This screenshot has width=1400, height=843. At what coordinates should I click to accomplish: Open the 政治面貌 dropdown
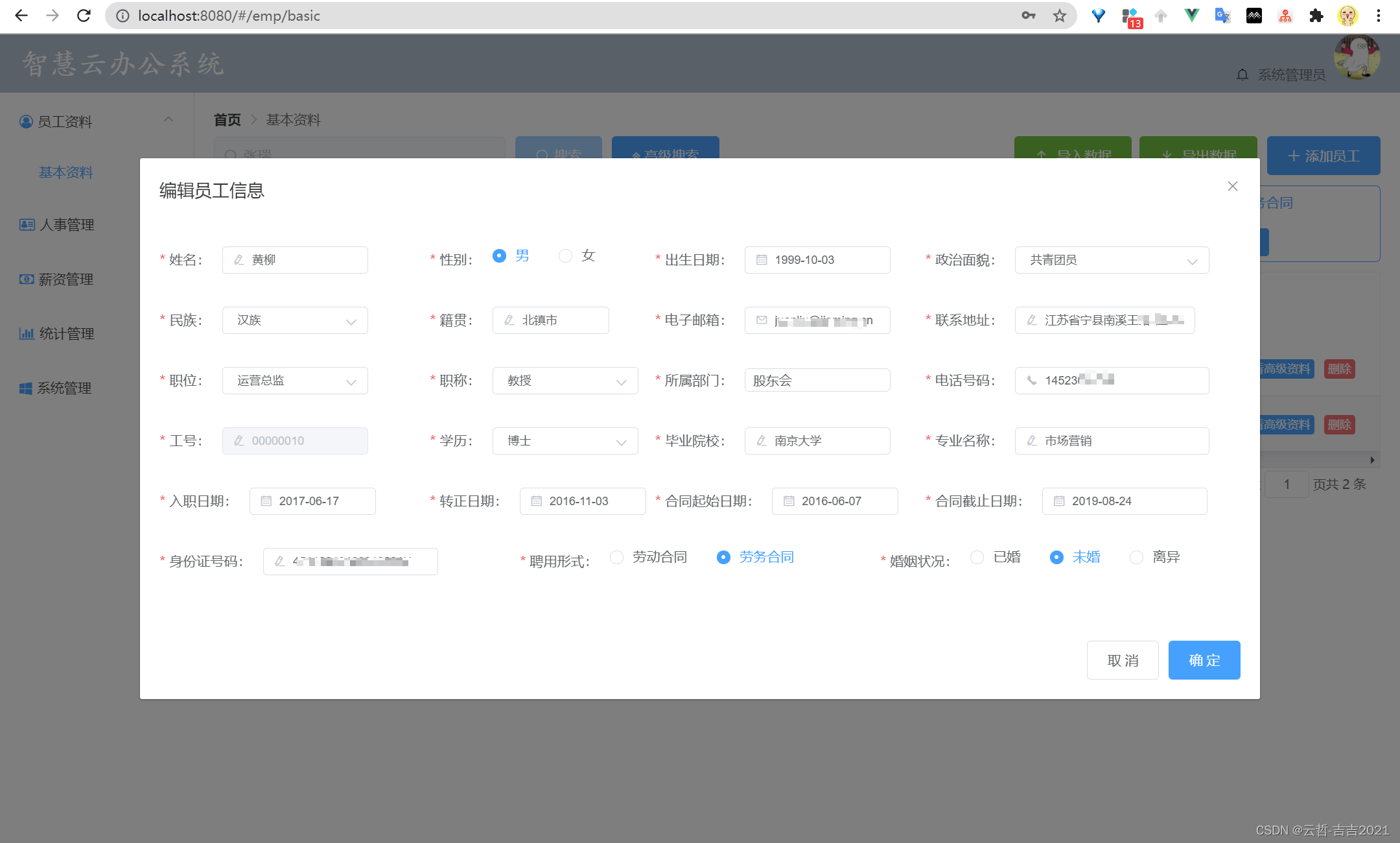(1111, 260)
